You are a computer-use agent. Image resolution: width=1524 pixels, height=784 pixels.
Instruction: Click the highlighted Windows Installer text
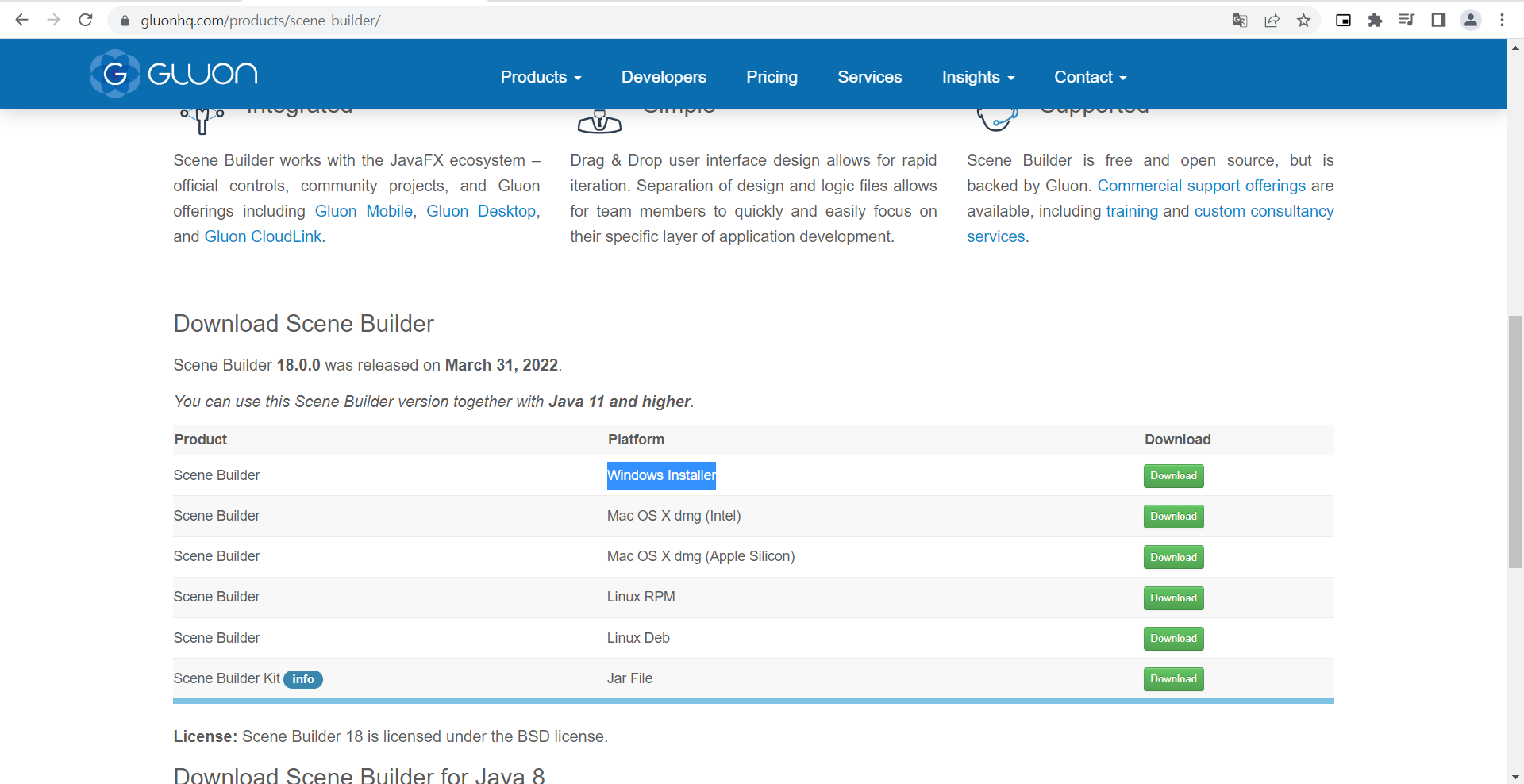click(x=661, y=475)
